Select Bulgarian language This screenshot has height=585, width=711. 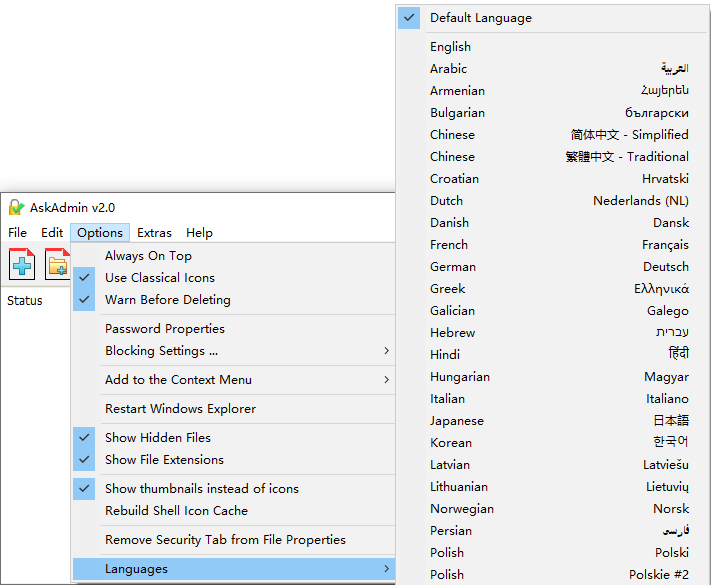coord(552,112)
